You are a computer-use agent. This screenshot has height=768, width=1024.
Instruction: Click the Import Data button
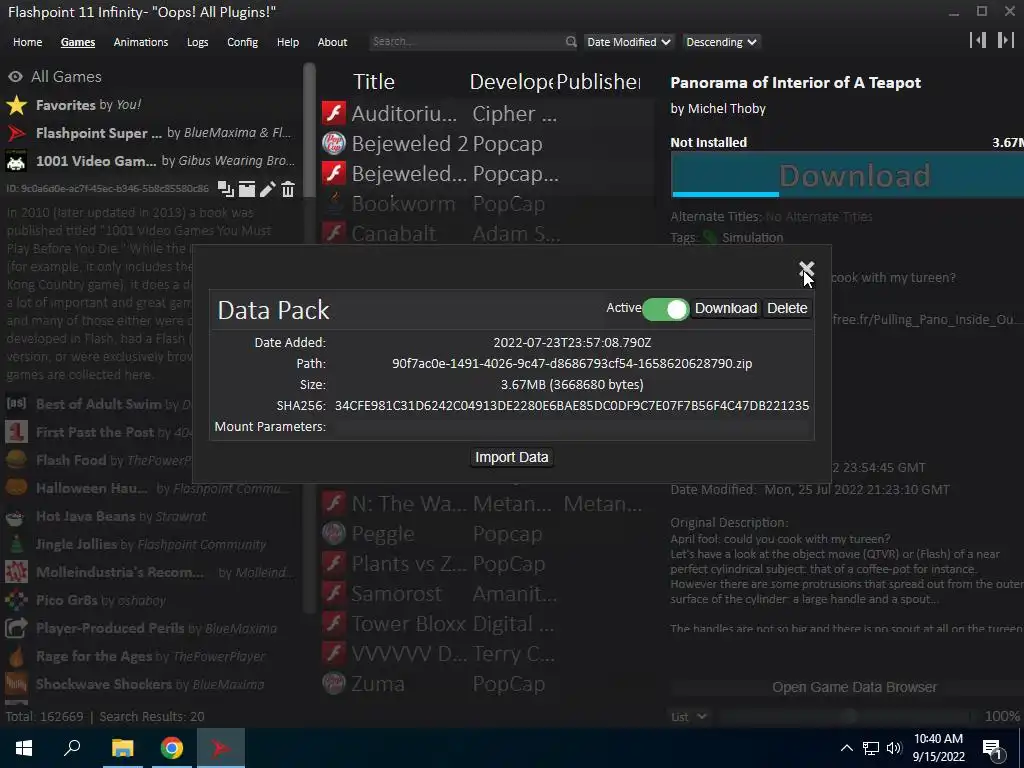[x=511, y=457]
